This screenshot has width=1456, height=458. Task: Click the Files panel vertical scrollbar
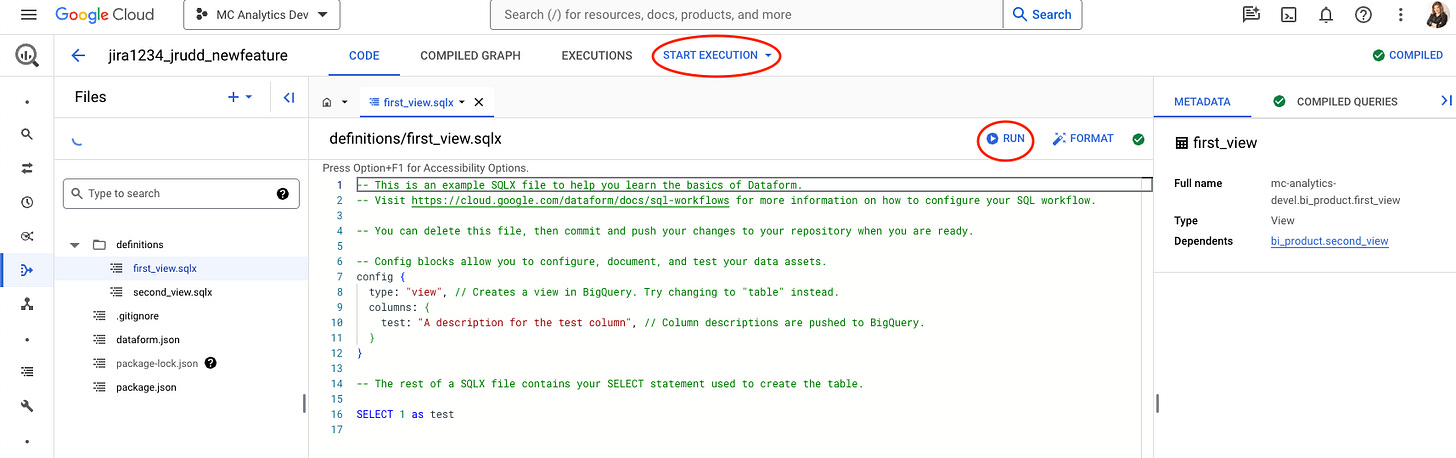[304, 403]
